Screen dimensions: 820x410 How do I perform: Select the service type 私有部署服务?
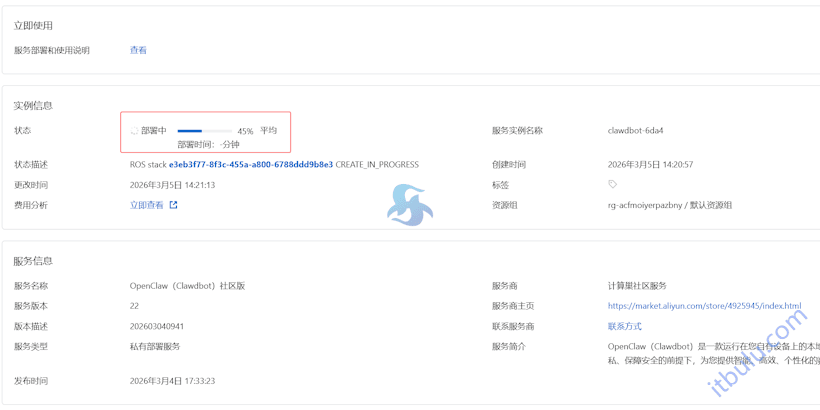(x=155, y=346)
